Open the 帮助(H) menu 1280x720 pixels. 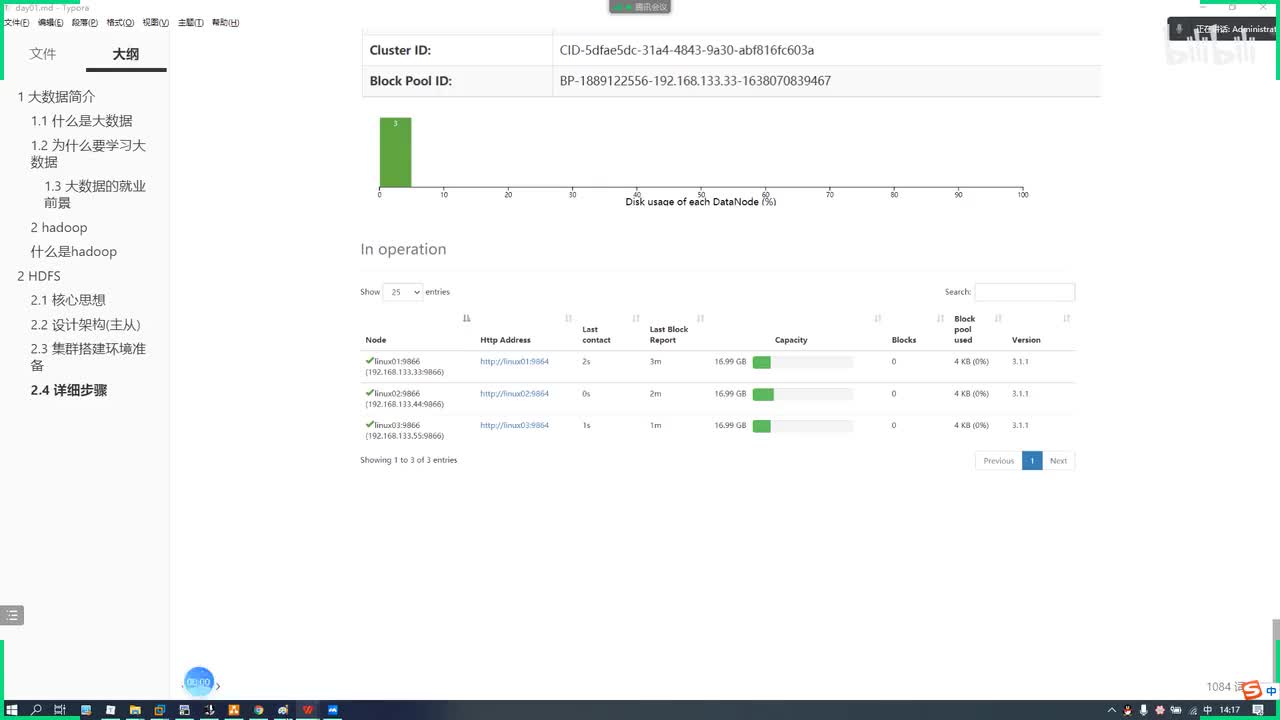click(225, 22)
